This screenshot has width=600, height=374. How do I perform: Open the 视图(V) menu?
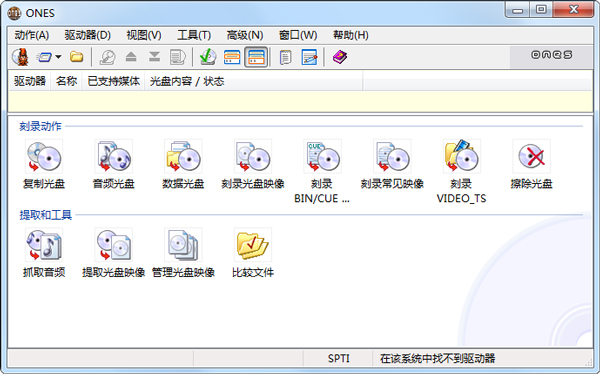point(144,35)
